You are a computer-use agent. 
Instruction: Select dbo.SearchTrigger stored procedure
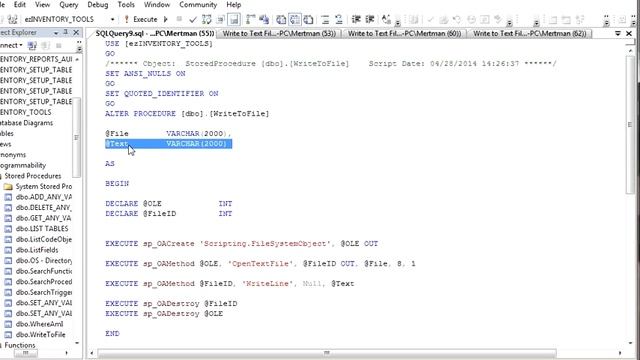coord(44,292)
